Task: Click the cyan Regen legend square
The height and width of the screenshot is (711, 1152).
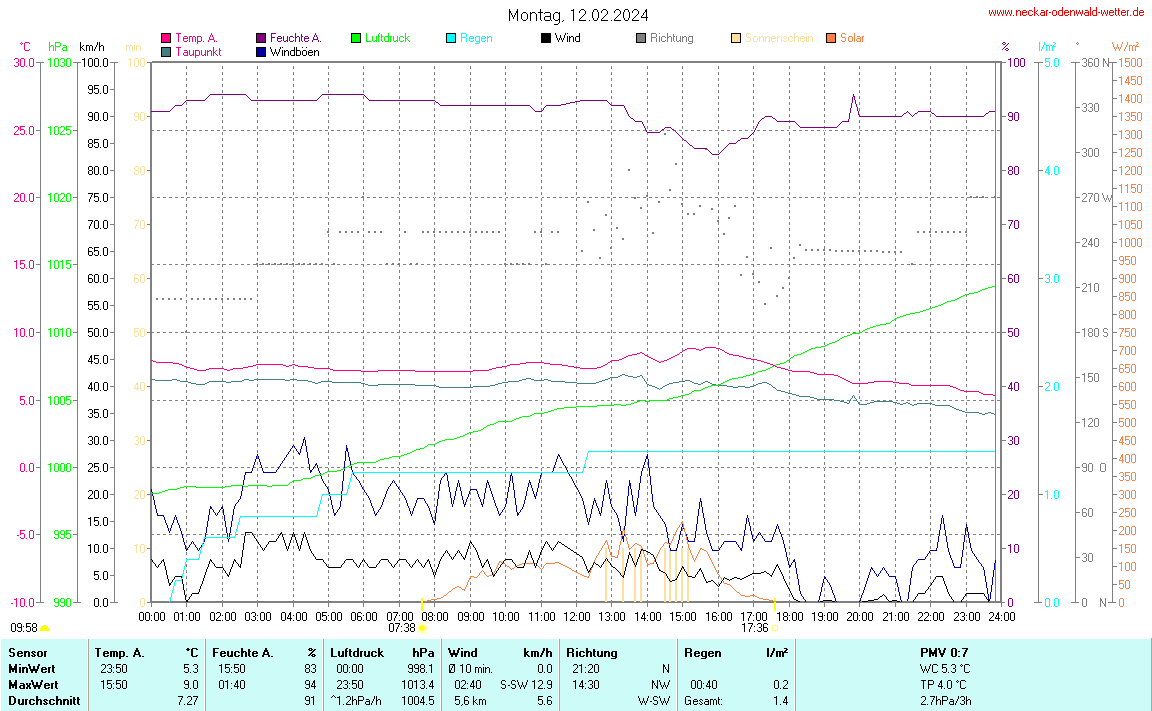Action: point(451,38)
